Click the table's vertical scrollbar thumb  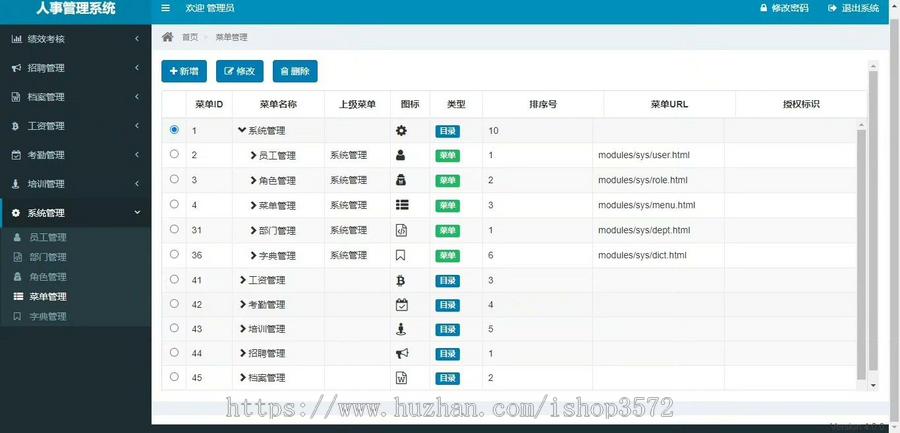(x=862, y=254)
